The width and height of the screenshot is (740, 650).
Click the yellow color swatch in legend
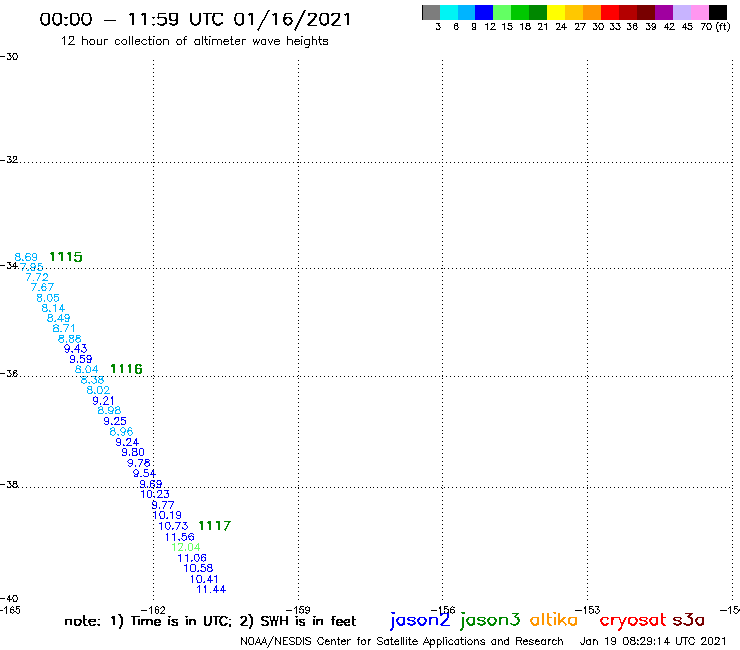[x=556, y=12]
